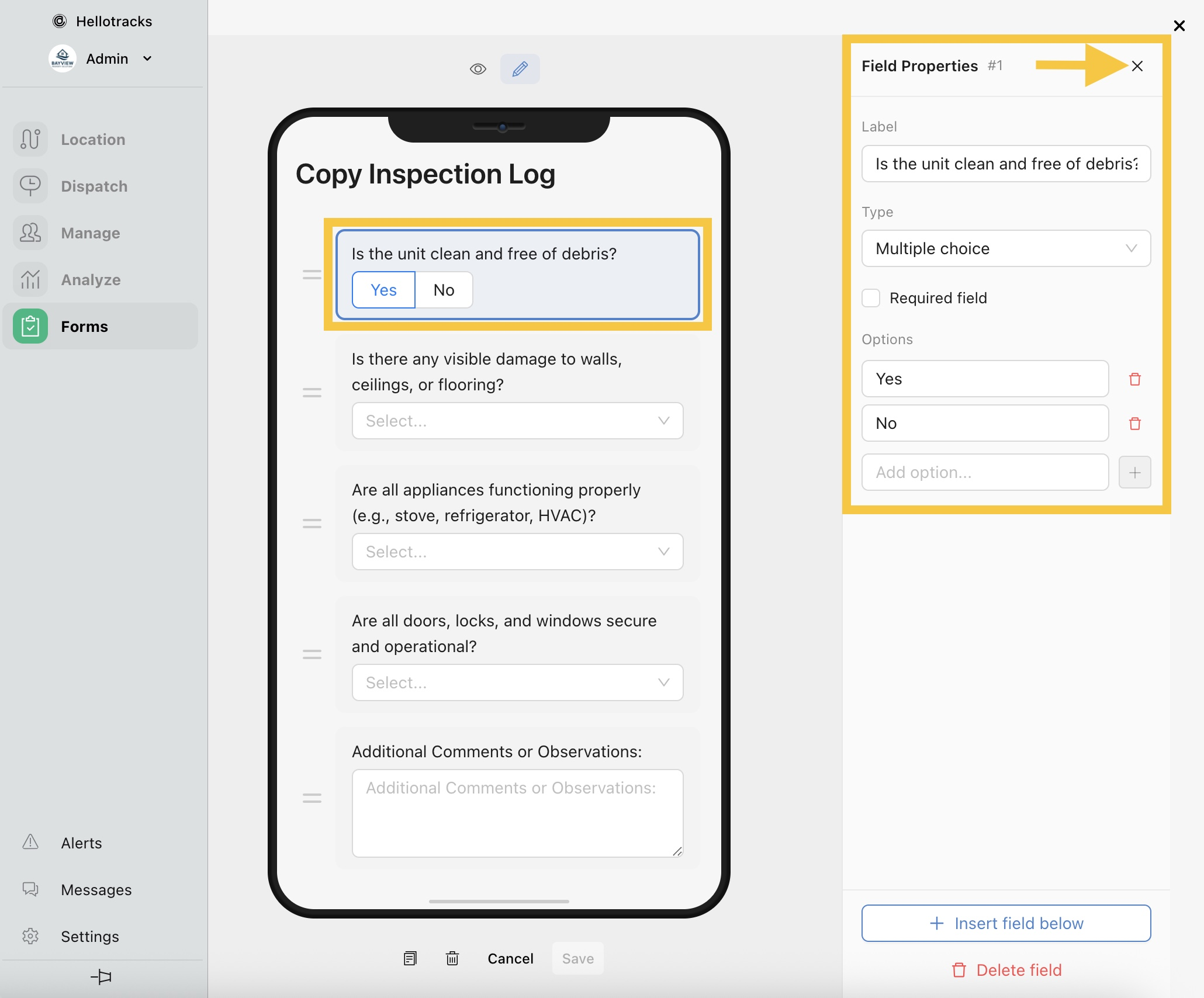This screenshot has height=998, width=1204.
Task: Expand the Admin account menu chevron
Action: [147, 58]
